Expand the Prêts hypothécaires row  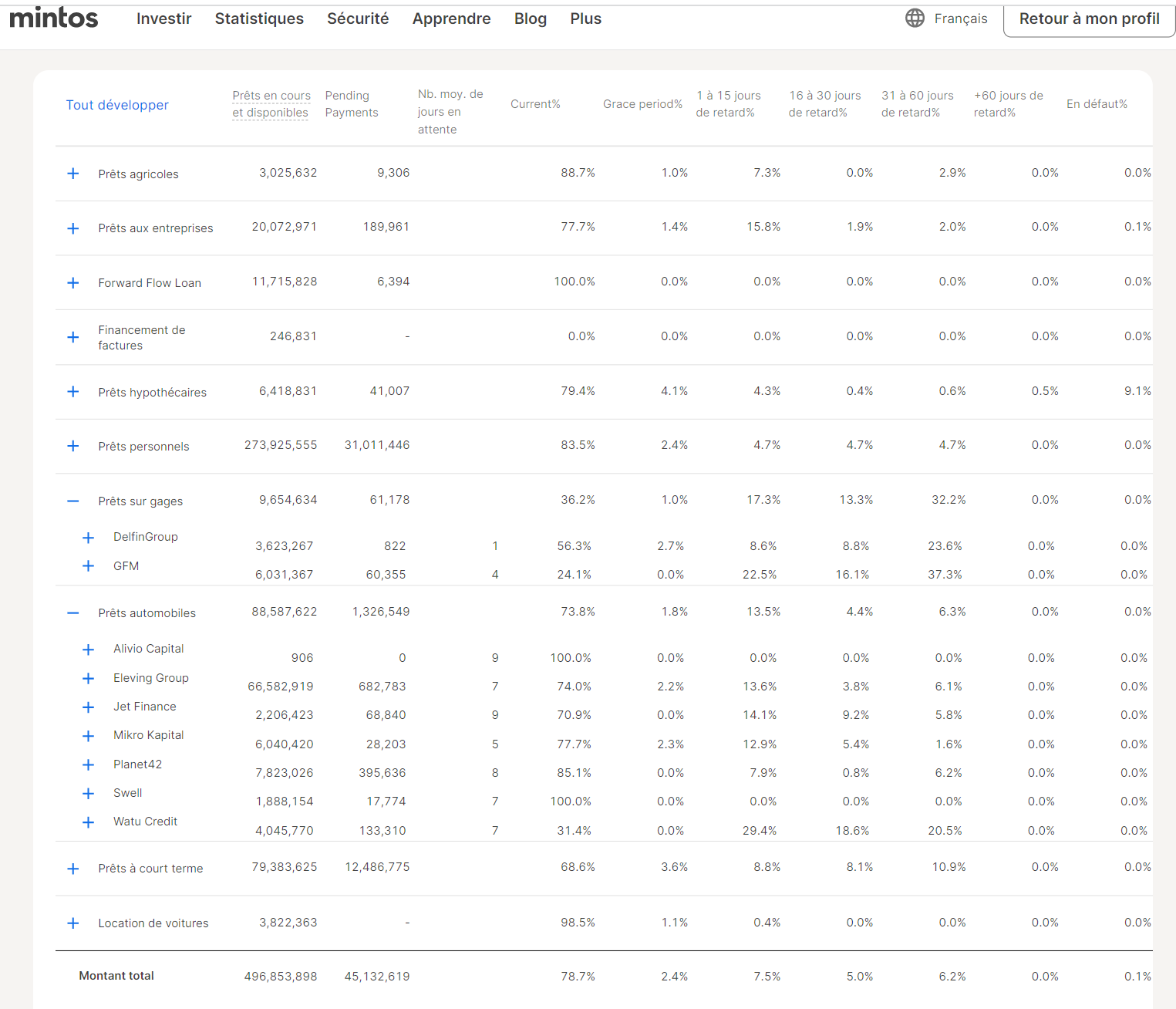[73, 392]
